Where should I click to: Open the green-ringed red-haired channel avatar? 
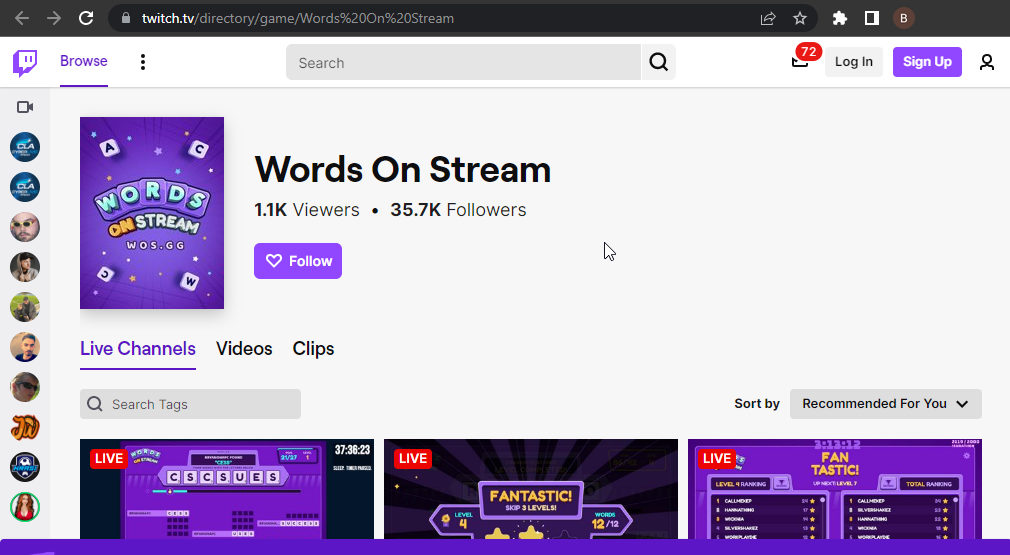tap(25, 507)
